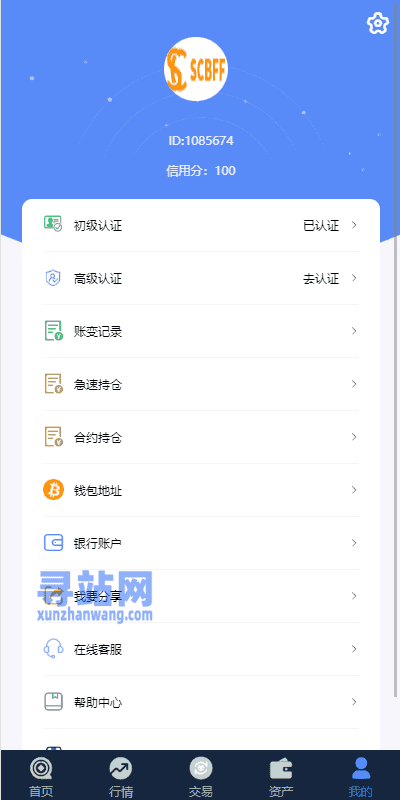Screen dimensions: 400x800
Task: Click the 高级认证 shield icon
Action: [53, 278]
